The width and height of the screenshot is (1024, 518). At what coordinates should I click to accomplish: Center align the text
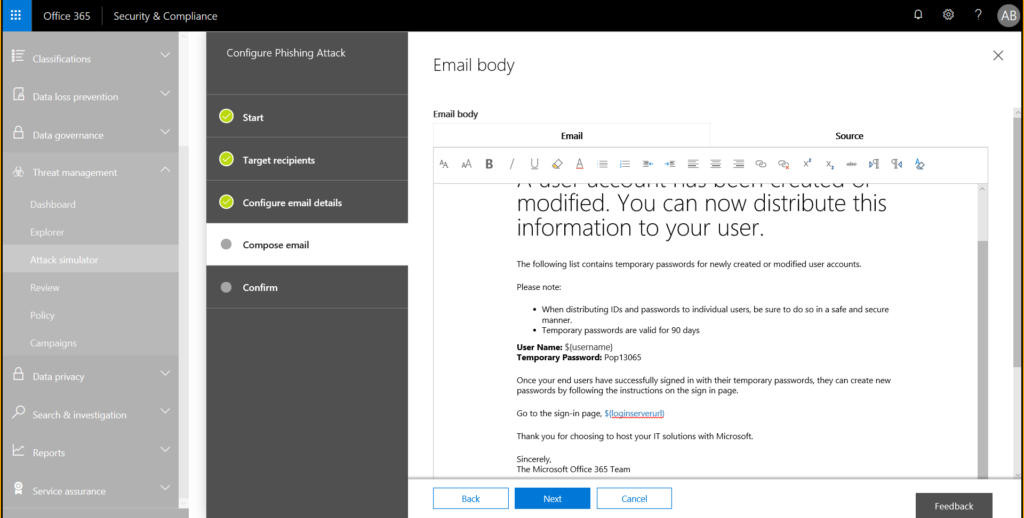tap(716, 165)
